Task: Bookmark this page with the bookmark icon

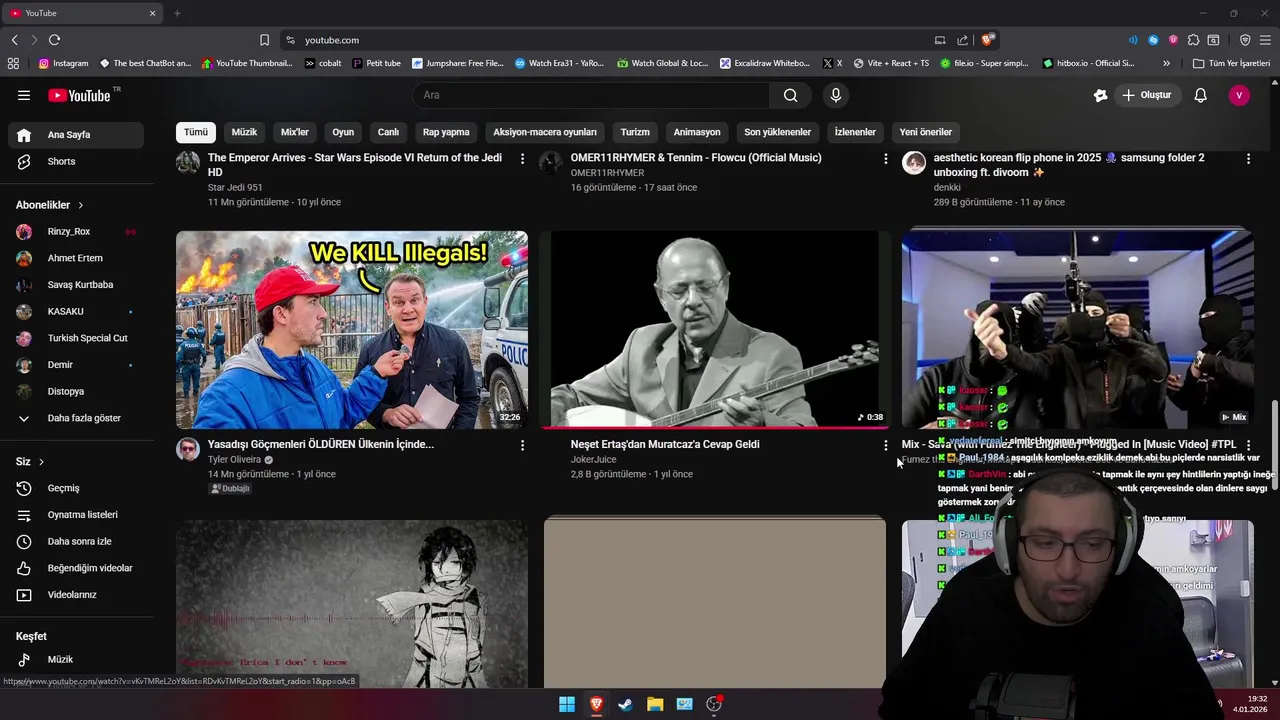Action: pos(264,40)
